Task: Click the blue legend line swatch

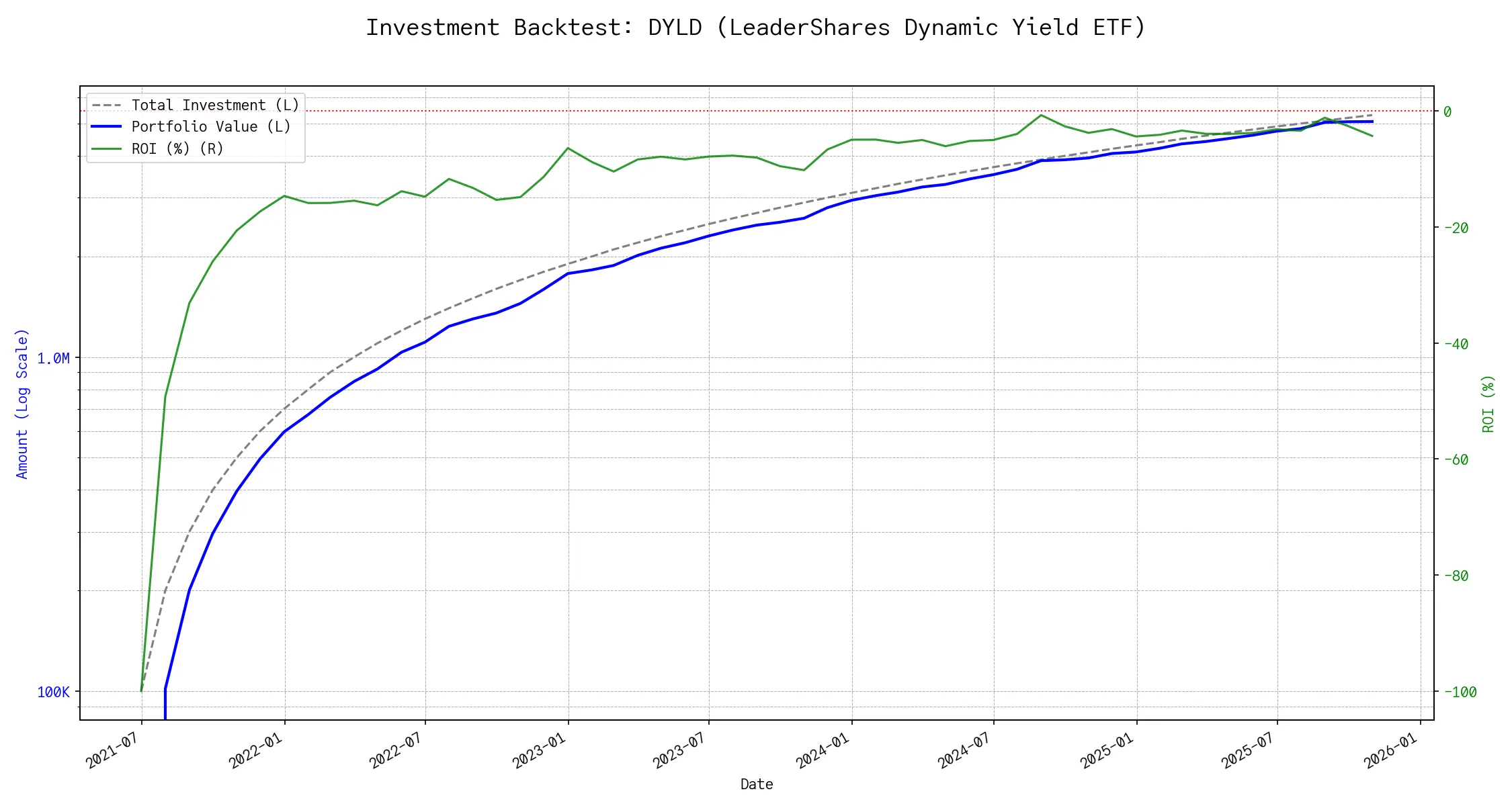Action: [107, 127]
